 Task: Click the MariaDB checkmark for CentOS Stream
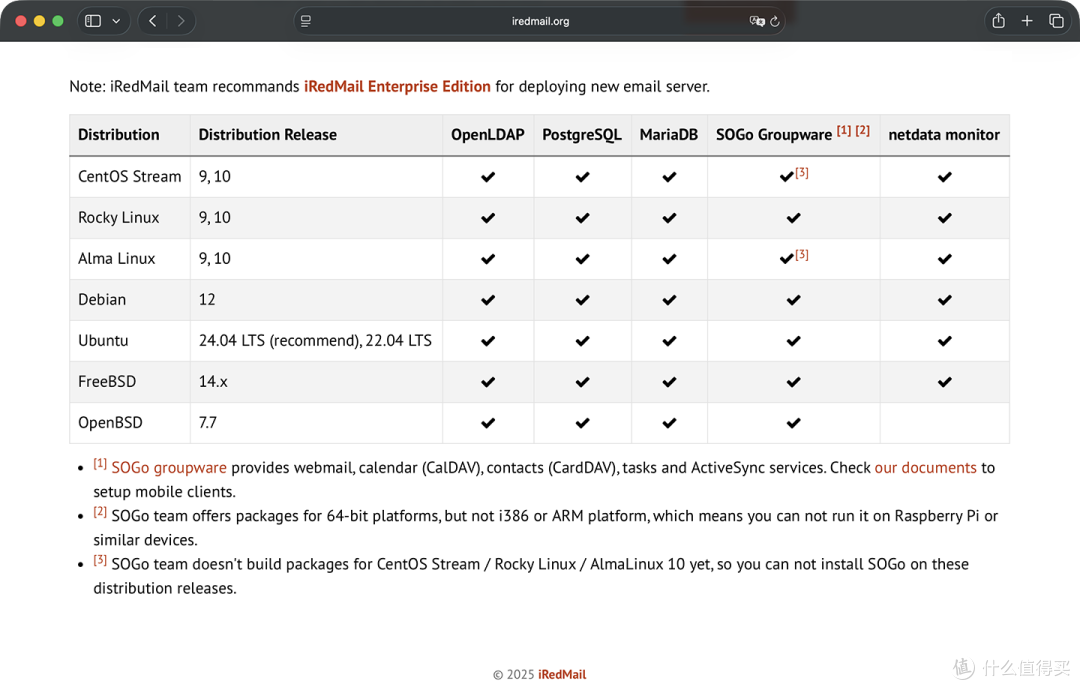[x=669, y=177]
